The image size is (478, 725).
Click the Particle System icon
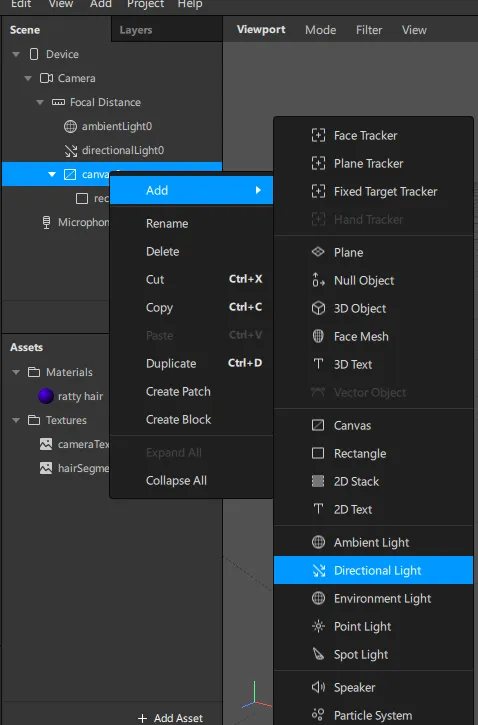(318, 715)
